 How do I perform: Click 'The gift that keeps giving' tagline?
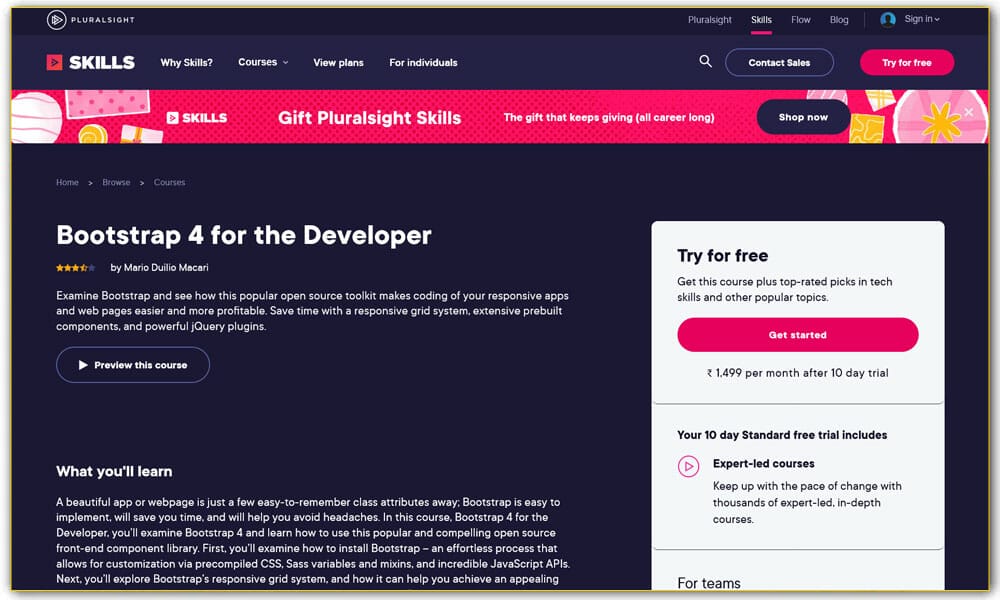(x=608, y=117)
